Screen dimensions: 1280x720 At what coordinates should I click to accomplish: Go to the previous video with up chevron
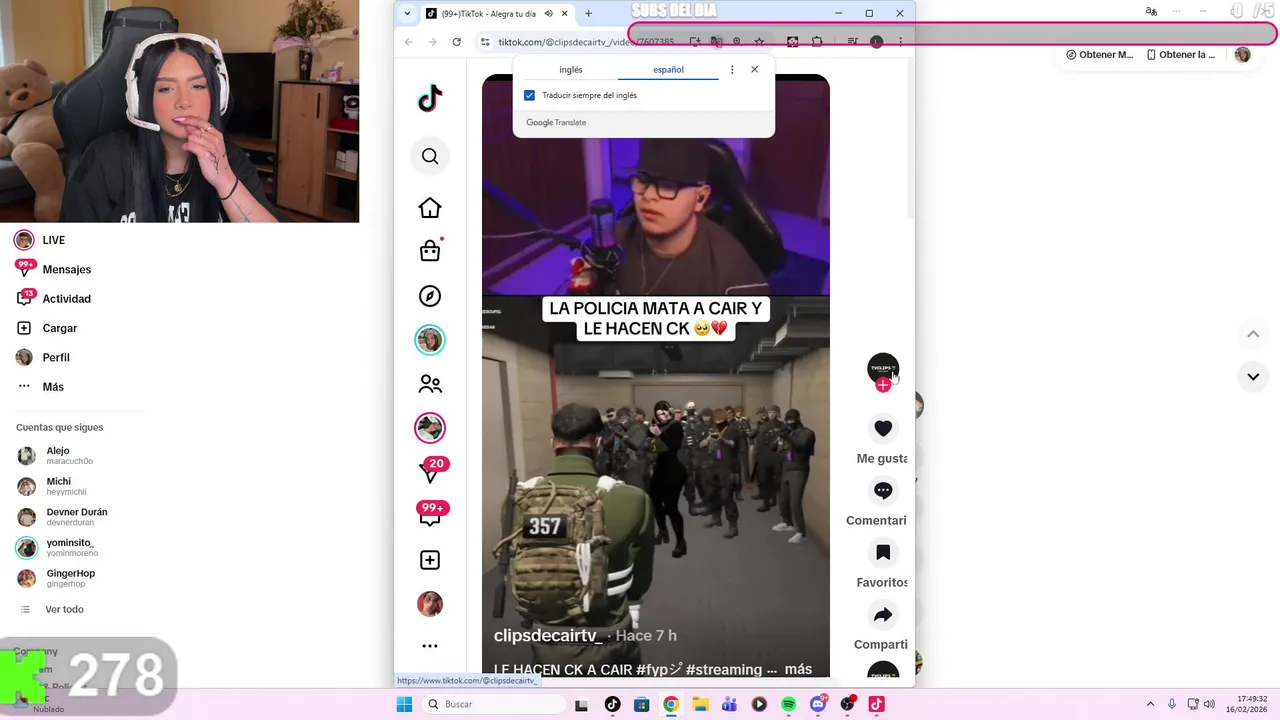tap(1253, 334)
